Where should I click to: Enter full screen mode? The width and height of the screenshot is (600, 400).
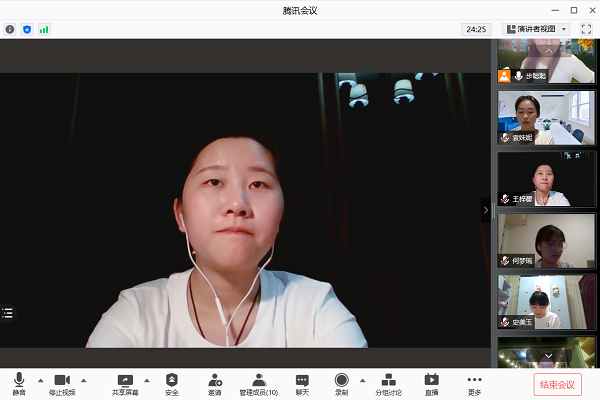point(586,30)
